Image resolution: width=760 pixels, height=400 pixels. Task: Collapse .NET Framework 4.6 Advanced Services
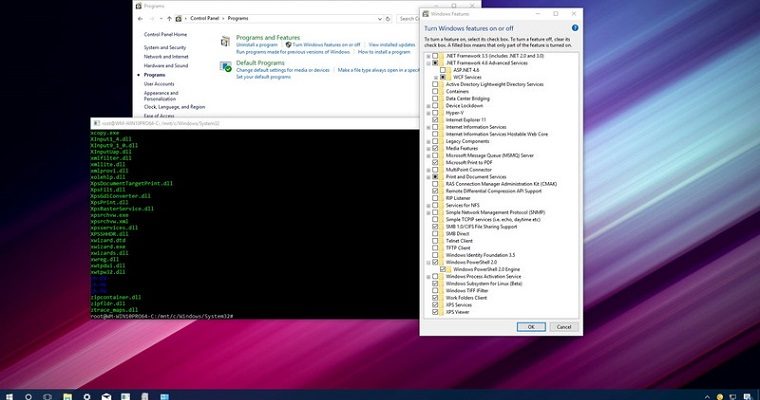click(428, 63)
